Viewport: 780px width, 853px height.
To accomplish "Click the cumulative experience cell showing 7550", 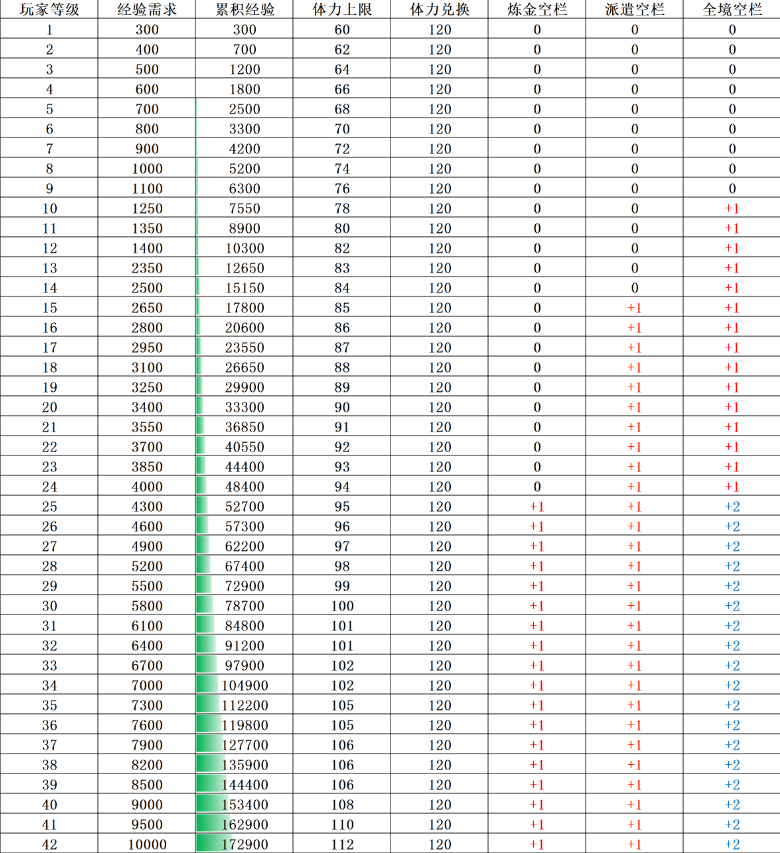I will click(244, 208).
